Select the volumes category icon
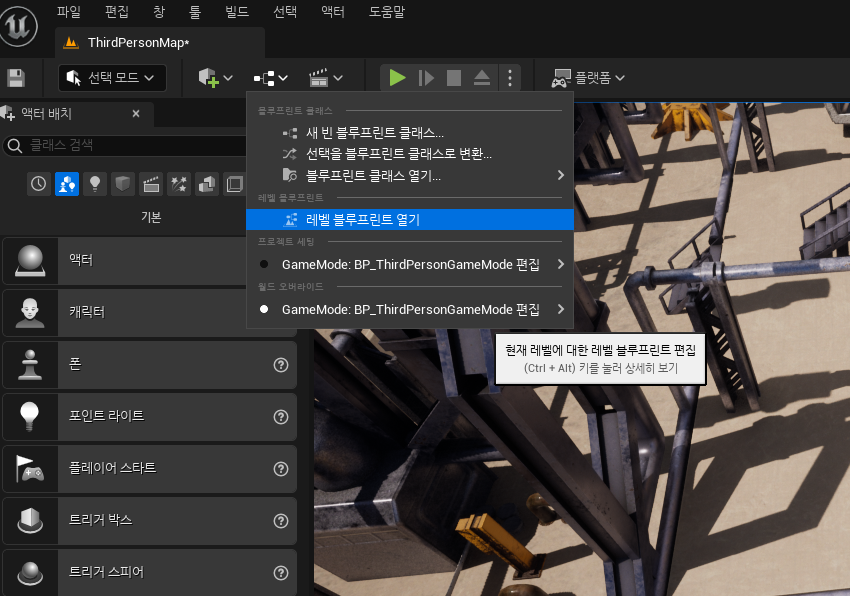Image resolution: width=850 pixels, height=596 pixels. (235, 184)
